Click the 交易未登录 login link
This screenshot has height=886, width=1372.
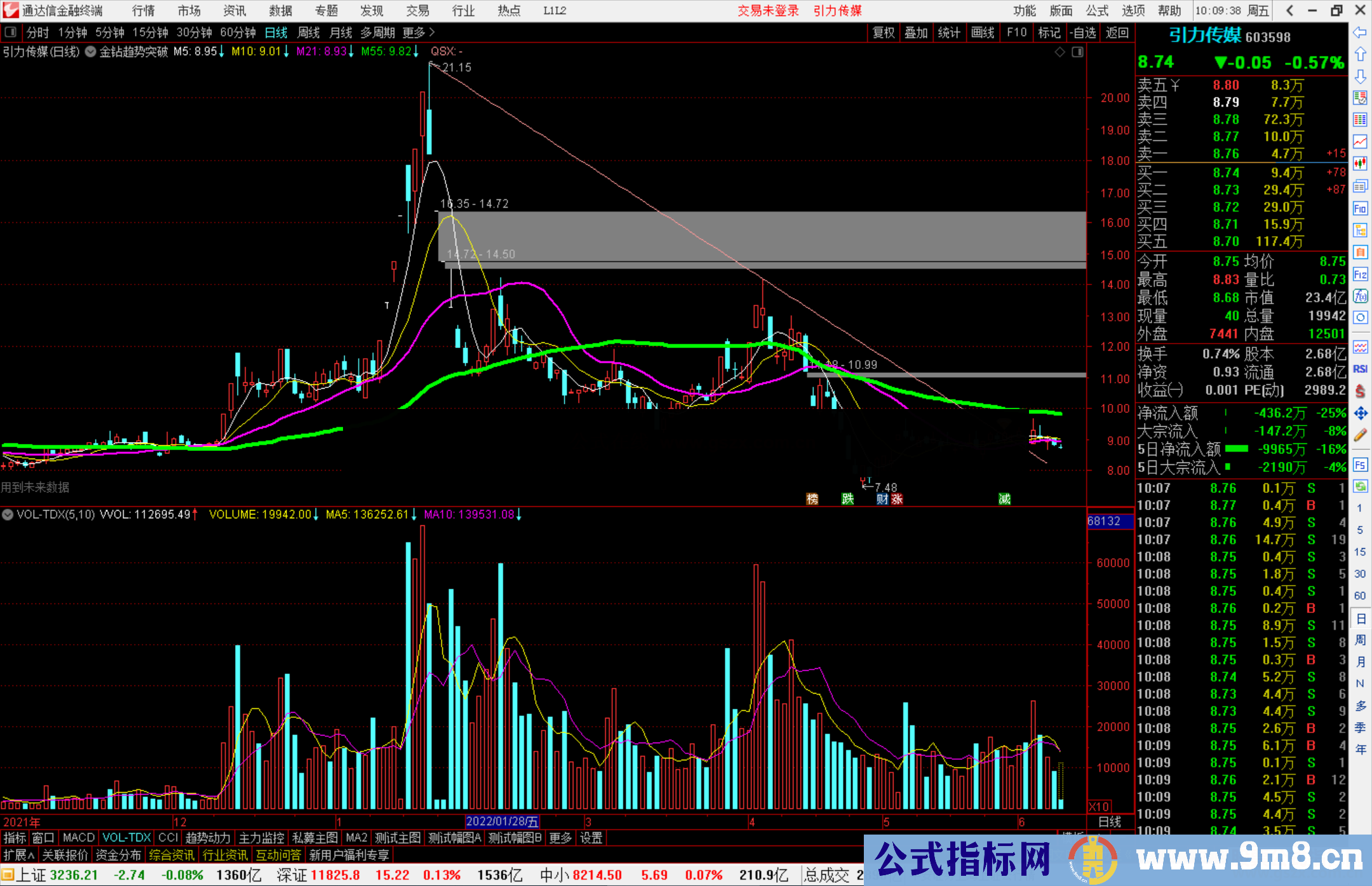(768, 11)
